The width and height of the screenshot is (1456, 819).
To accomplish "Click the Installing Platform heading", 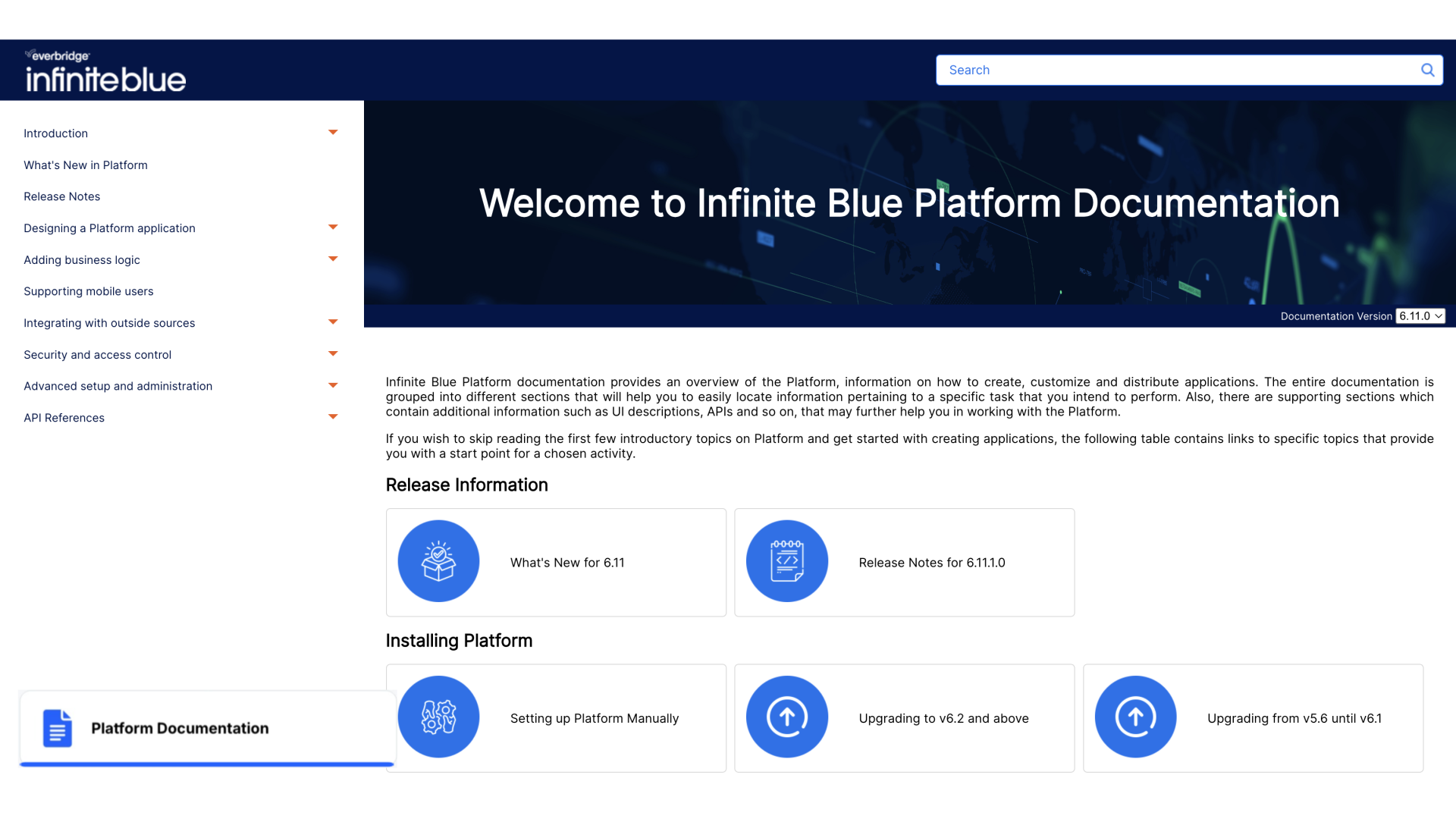I will pyautogui.click(x=459, y=641).
